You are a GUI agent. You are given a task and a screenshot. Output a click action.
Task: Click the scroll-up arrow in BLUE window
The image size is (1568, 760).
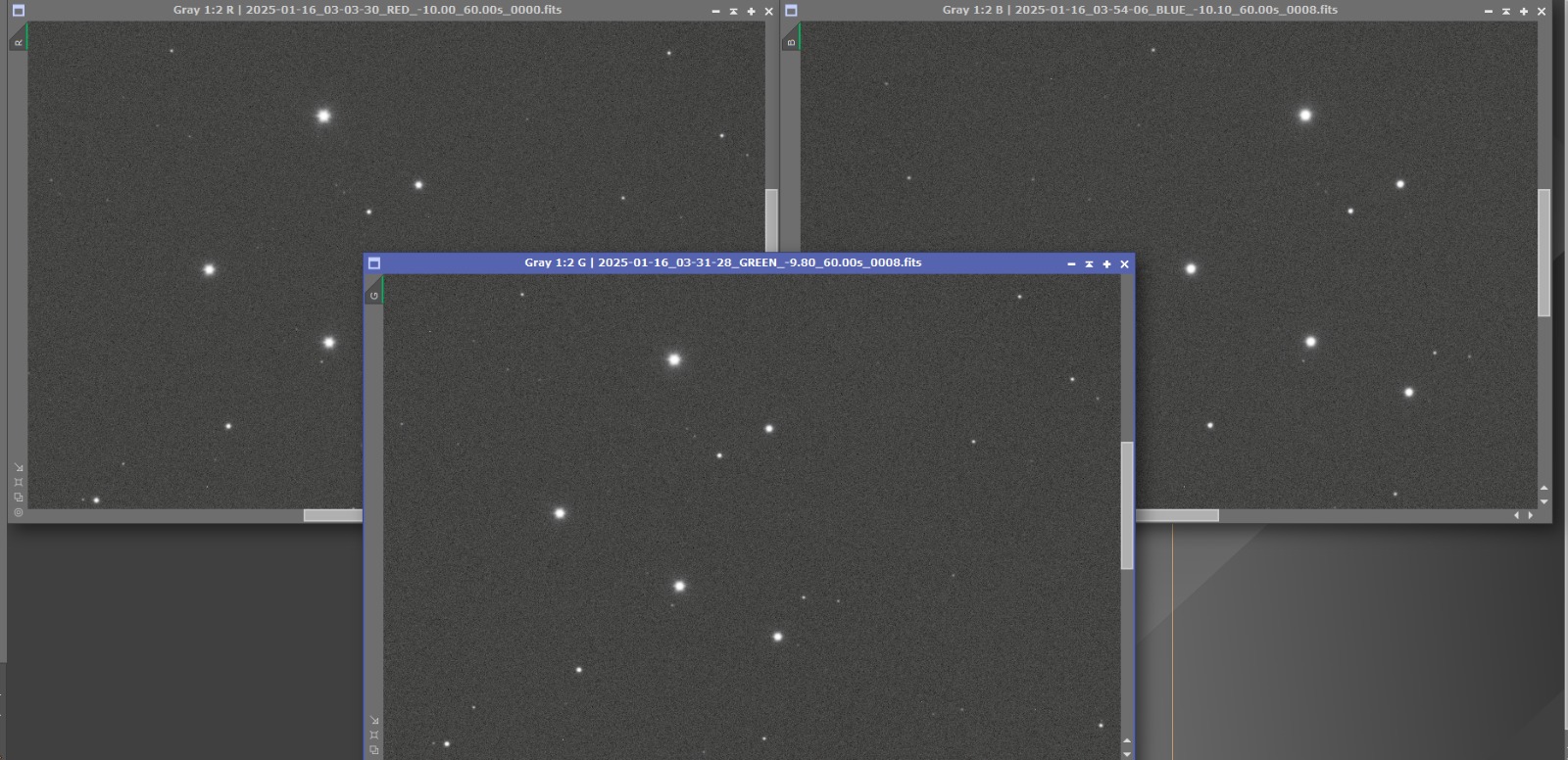click(x=1544, y=488)
